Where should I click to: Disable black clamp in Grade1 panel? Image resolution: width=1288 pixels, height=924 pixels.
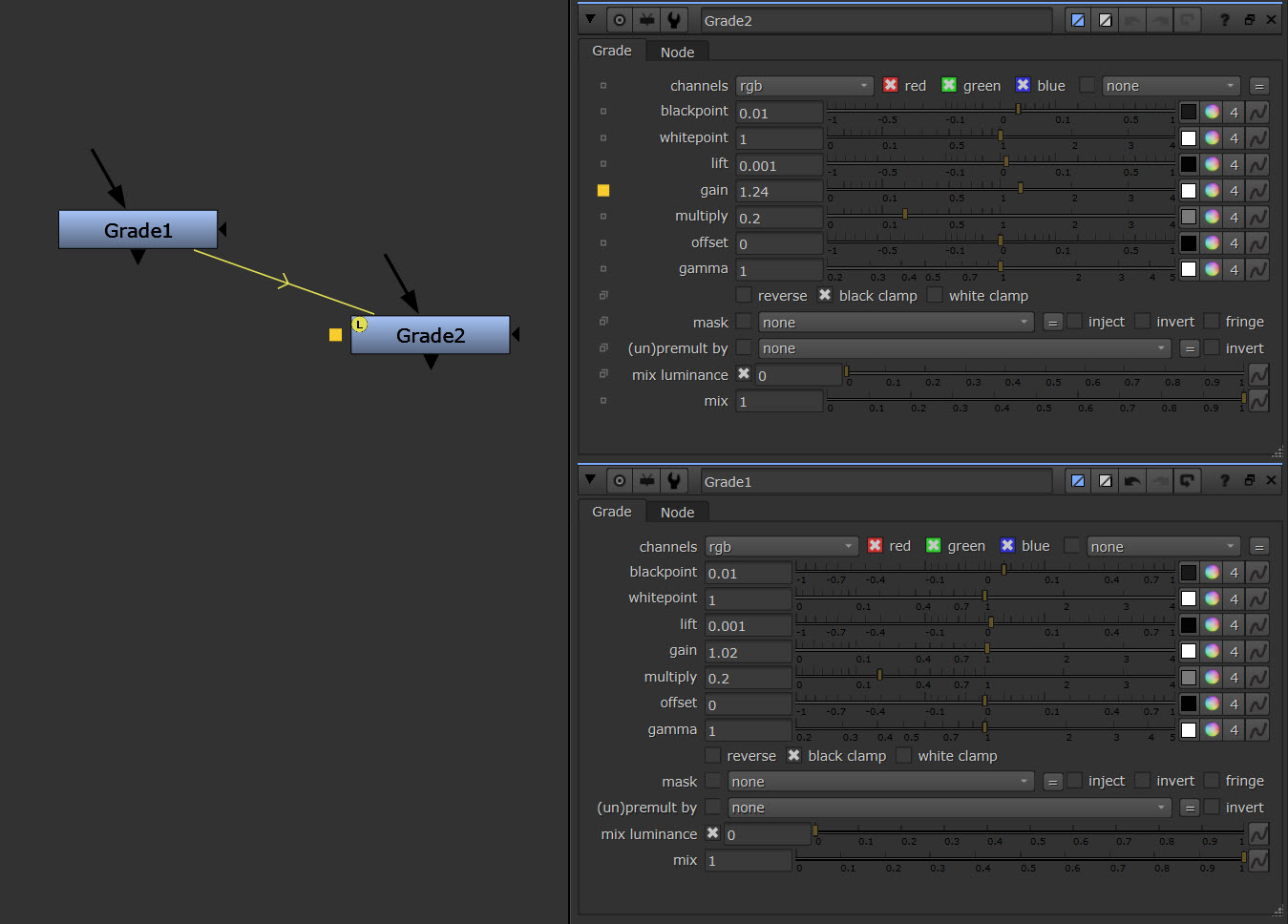[794, 755]
